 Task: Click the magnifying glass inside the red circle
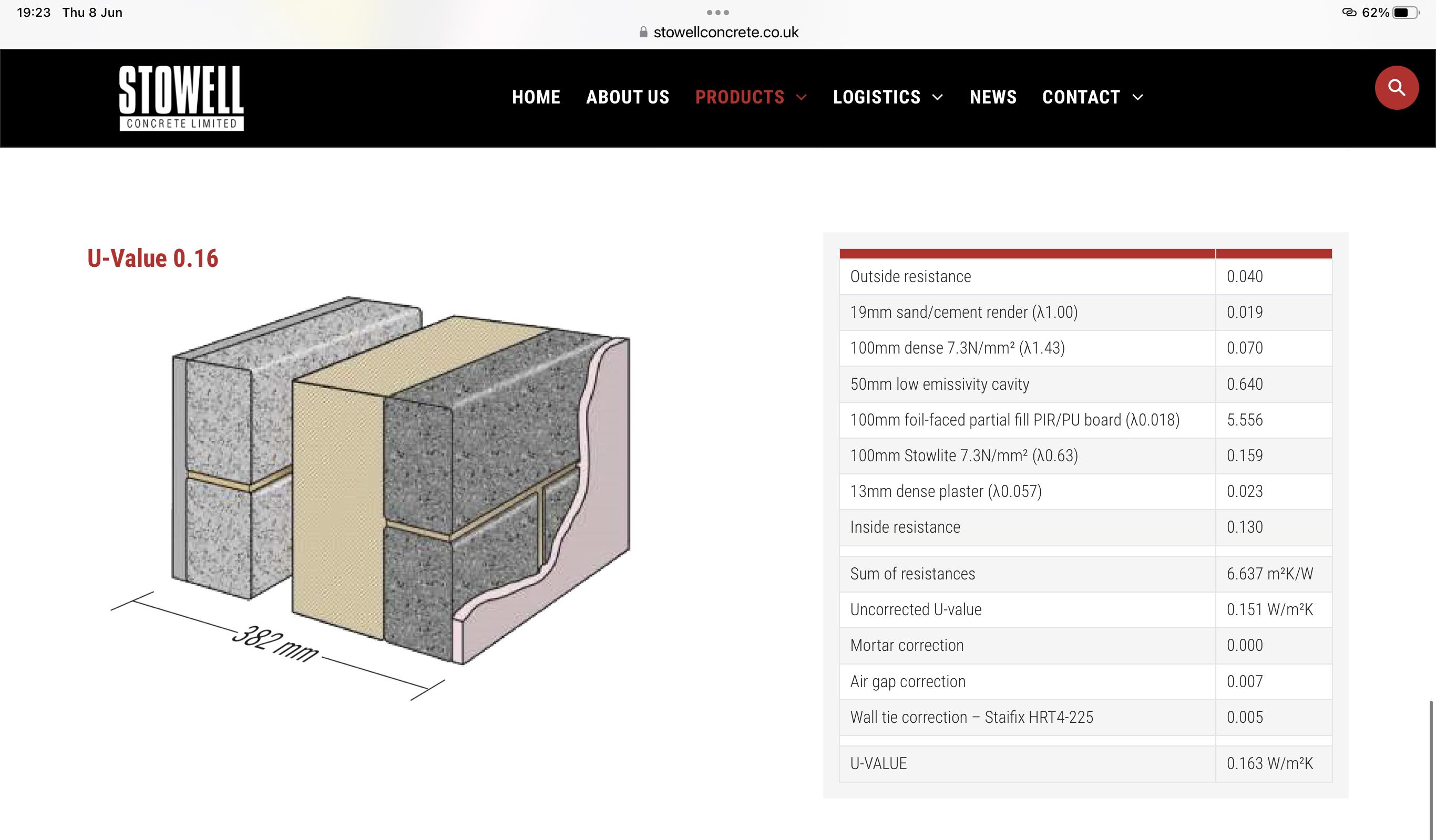(1396, 88)
